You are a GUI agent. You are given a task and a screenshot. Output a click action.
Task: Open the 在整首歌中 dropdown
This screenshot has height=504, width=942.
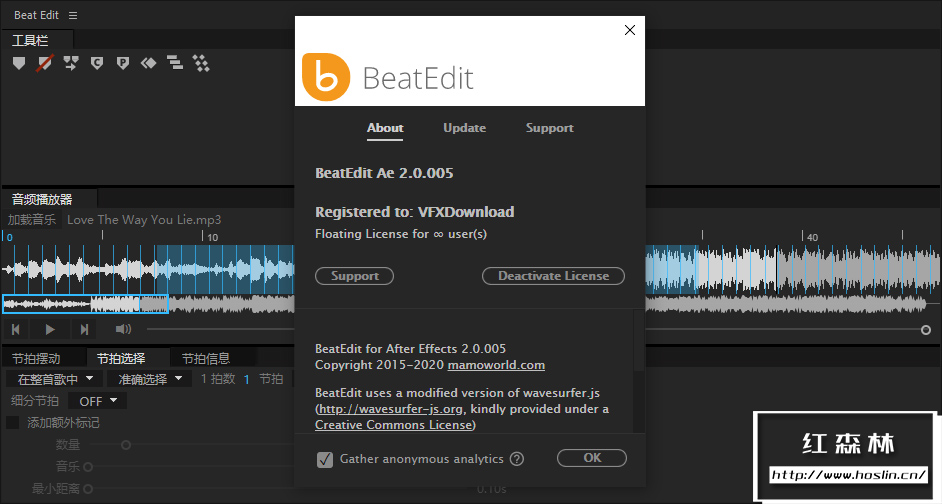pyautogui.click(x=54, y=379)
